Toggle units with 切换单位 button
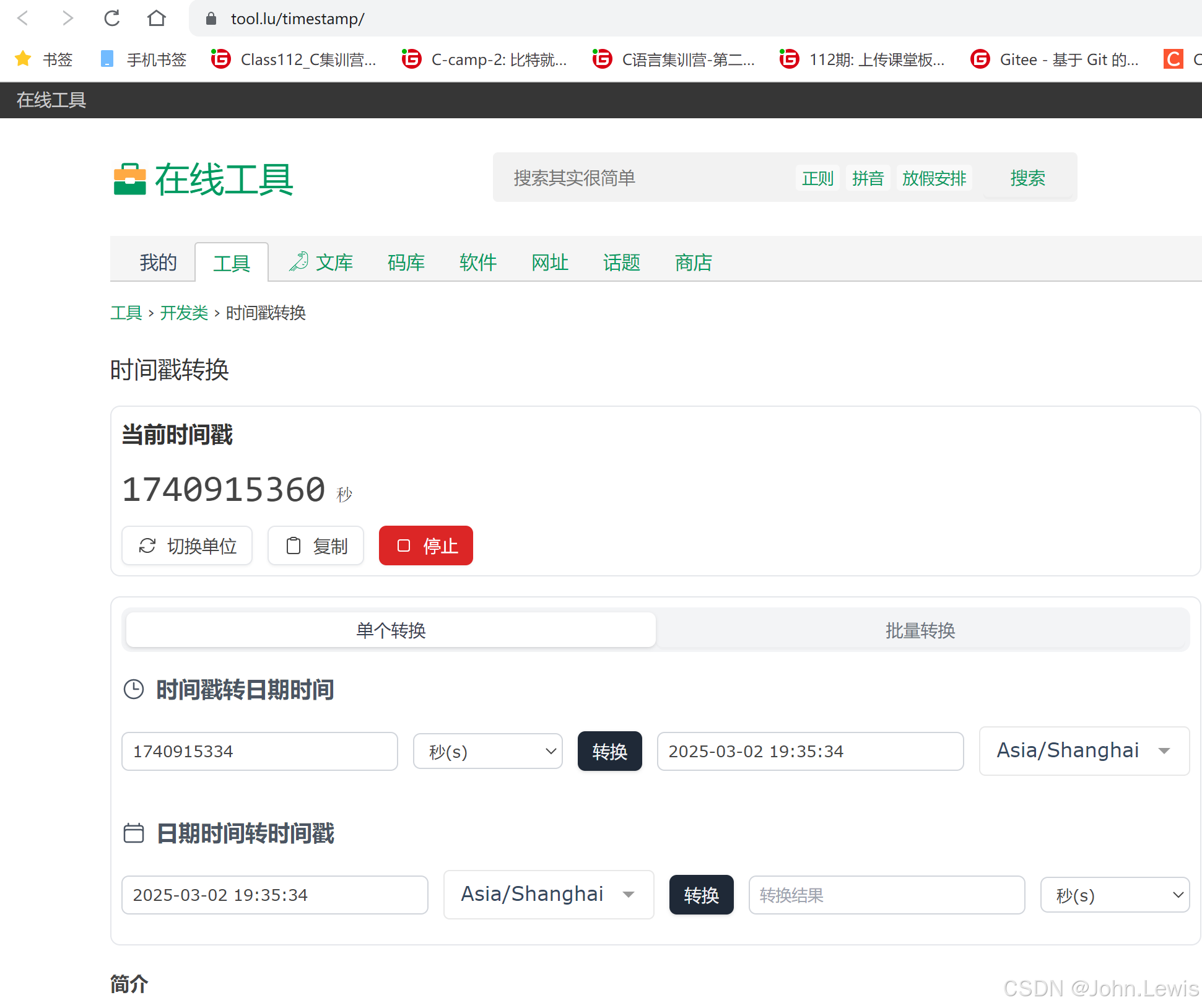Image resolution: width=1202 pixels, height=1008 pixels. [x=187, y=545]
